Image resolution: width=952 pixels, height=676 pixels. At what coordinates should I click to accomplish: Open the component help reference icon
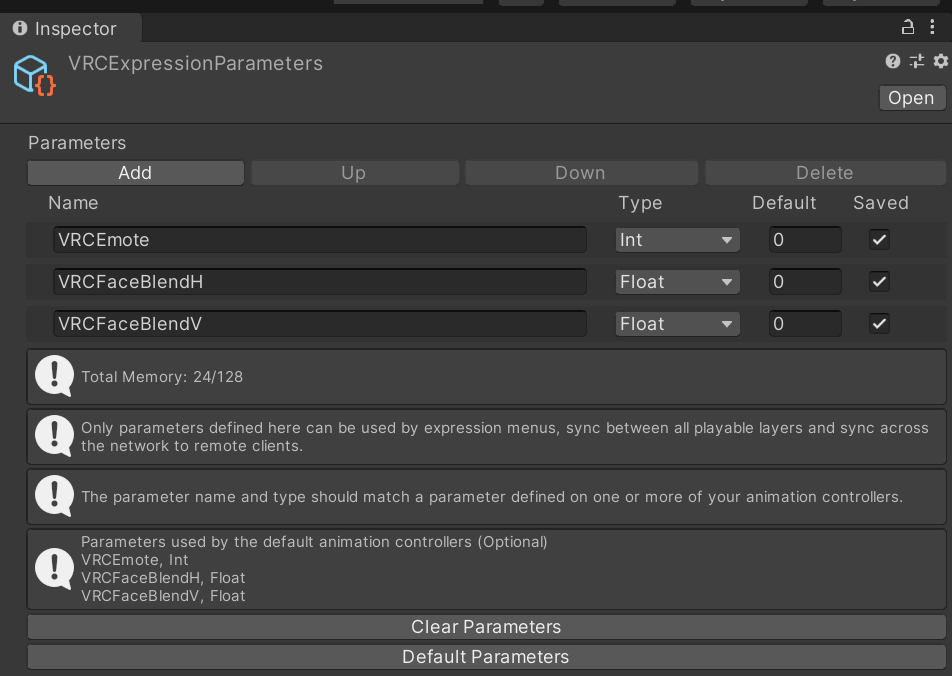coord(892,61)
